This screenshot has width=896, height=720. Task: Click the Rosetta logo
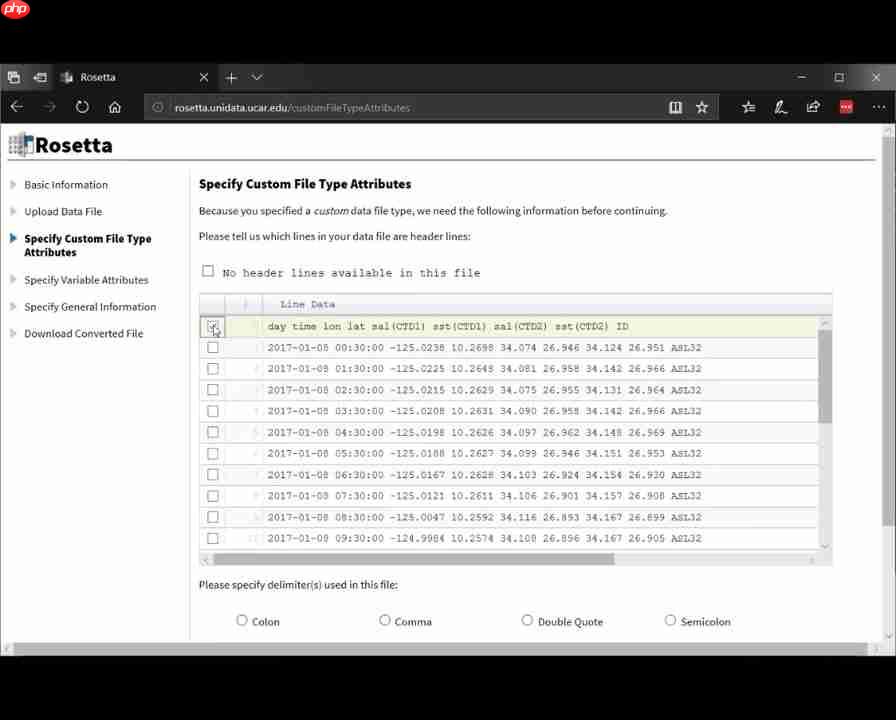(x=61, y=145)
